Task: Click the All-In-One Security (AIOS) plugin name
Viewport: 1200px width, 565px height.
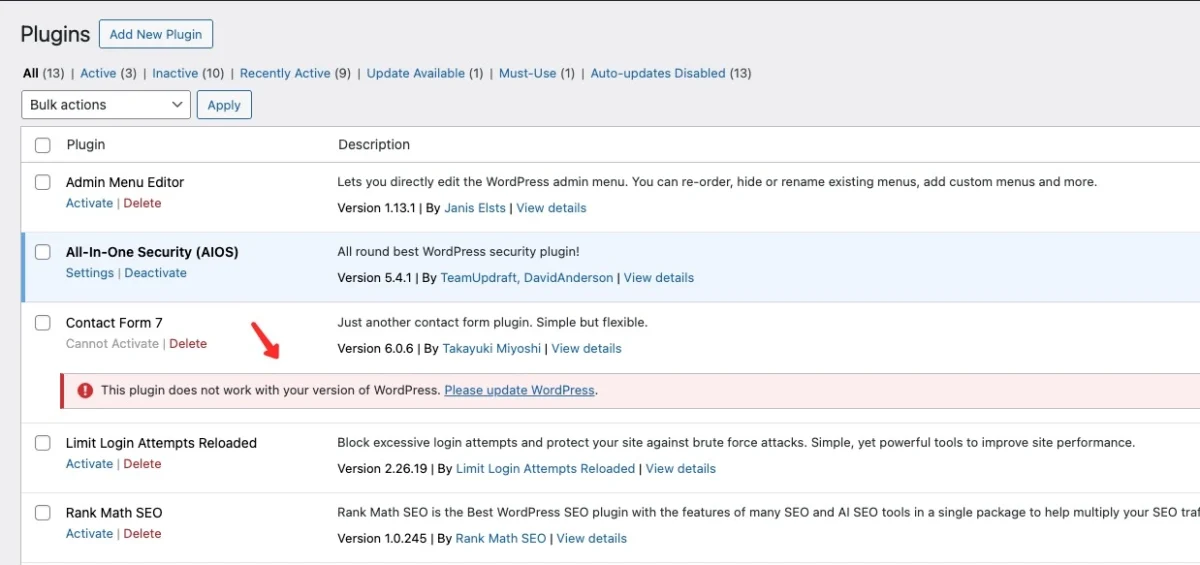Action: [x=152, y=252]
